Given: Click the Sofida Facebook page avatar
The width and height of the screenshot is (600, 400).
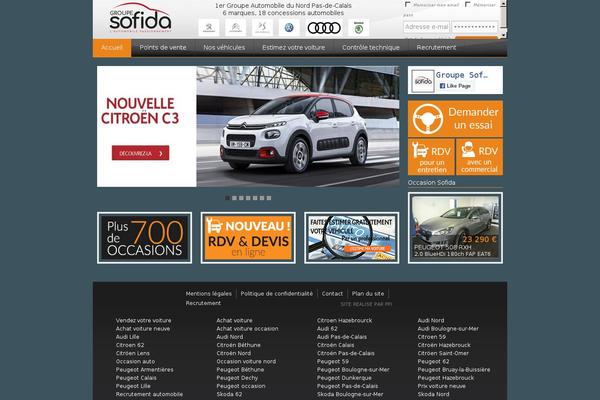Looking at the screenshot, I should pos(423,81).
